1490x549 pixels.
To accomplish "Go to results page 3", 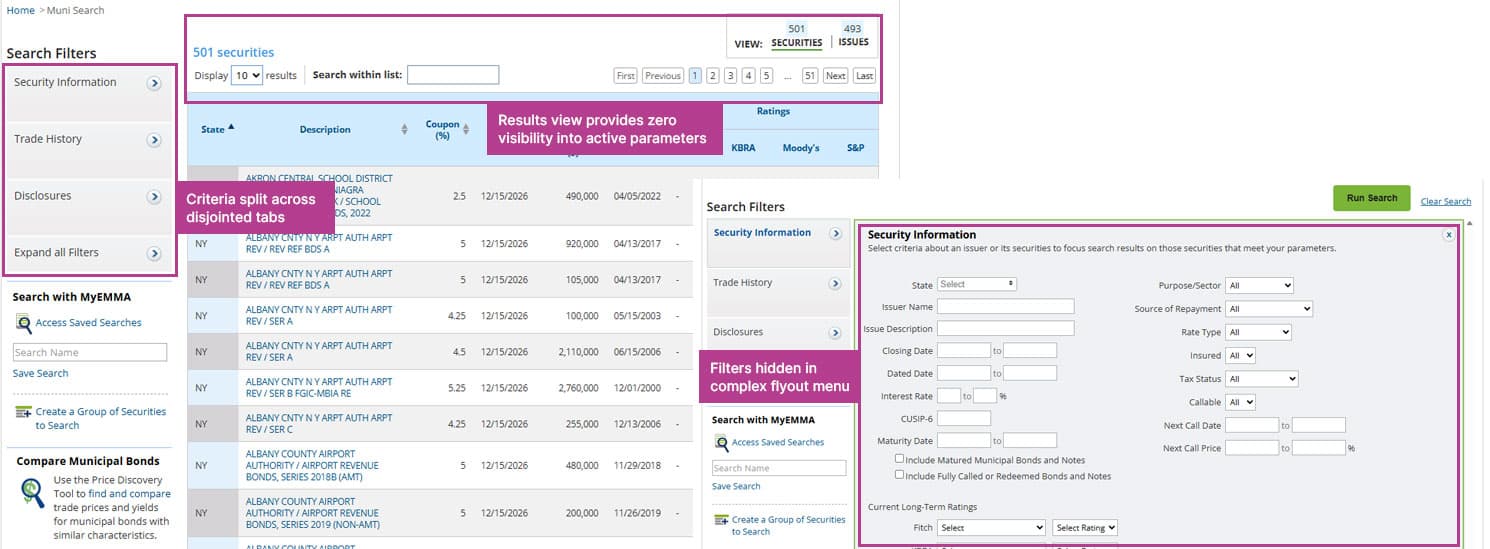I will [x=731, y=76].
